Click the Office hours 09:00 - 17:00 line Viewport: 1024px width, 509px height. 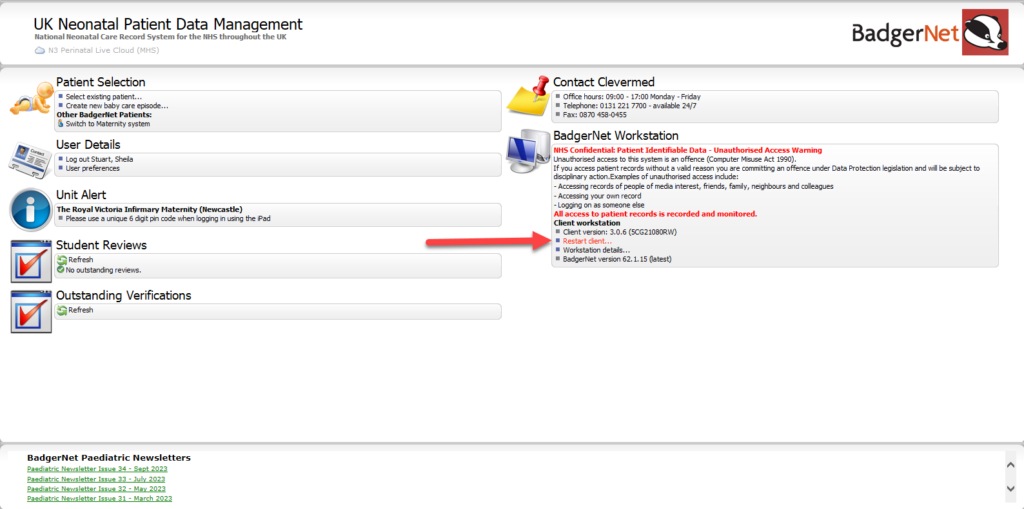(x=632, y=97)
